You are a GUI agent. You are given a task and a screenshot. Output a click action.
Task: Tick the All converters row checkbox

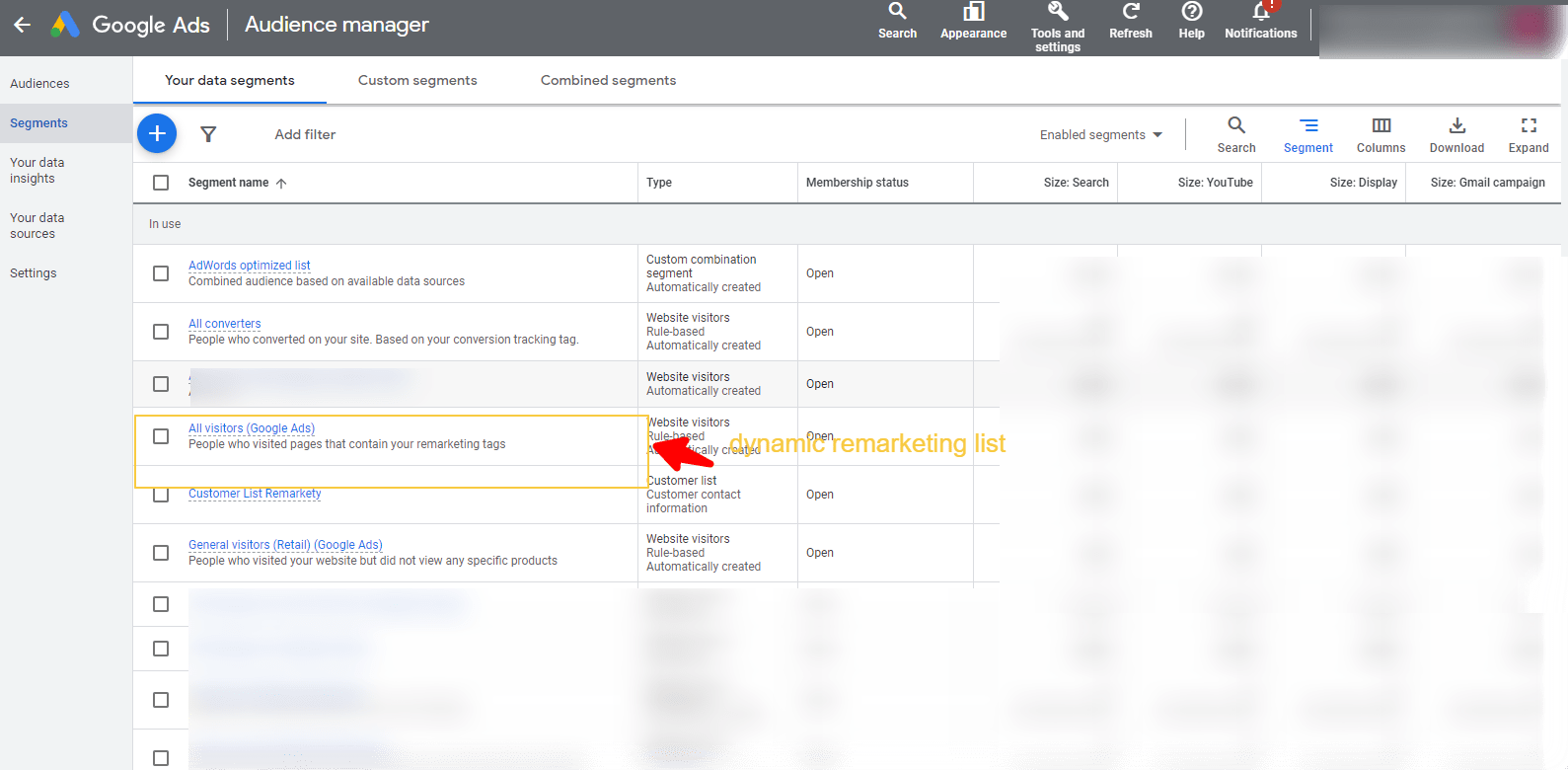pyautogui.click(x=161, y=332)
